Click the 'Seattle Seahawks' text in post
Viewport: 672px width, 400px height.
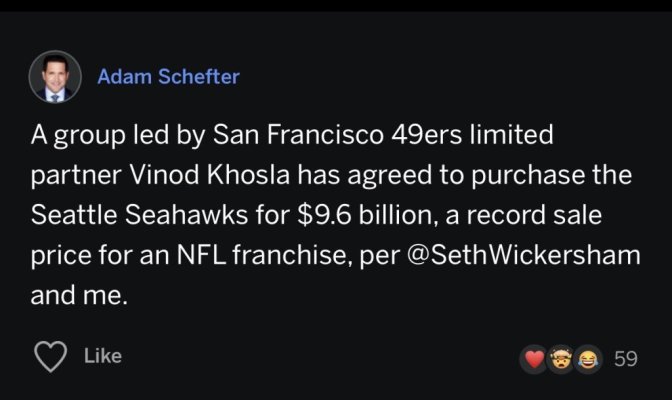tap(139, 214)
